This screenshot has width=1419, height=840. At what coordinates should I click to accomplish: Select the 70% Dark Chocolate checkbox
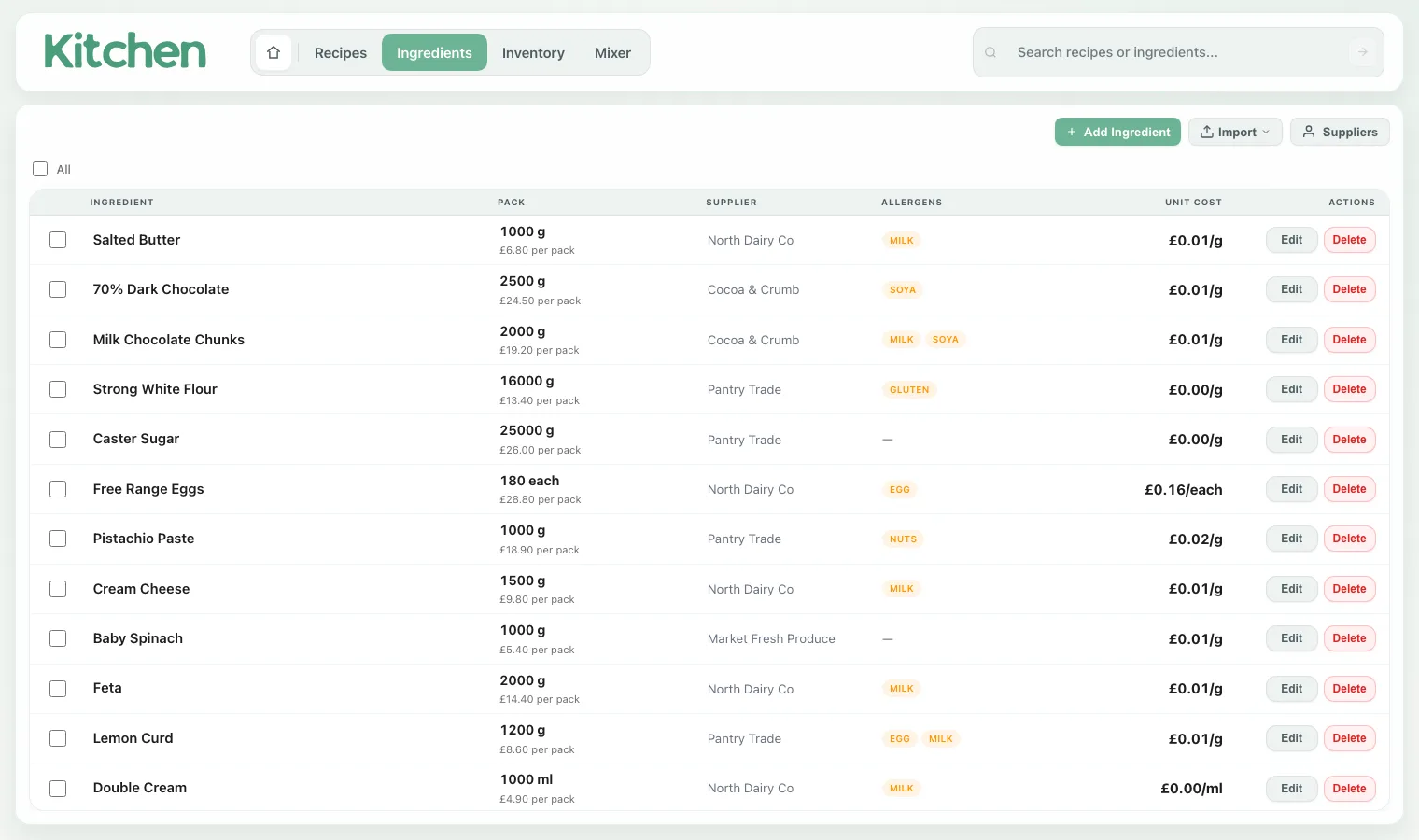(x=58, y=289)
